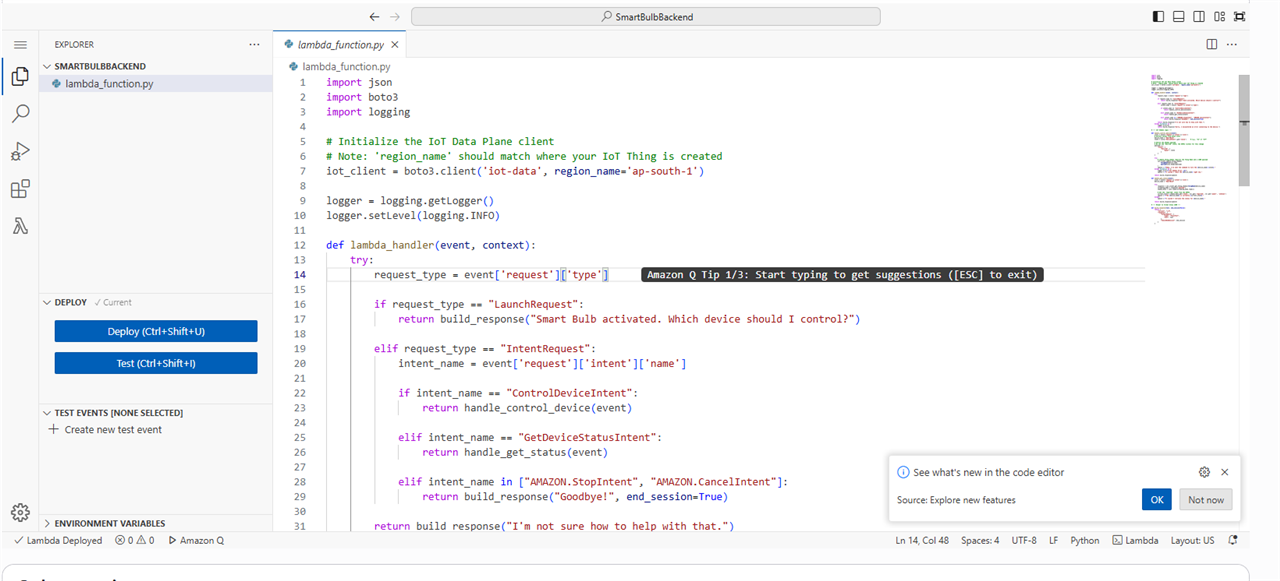Screen dimensions: 1280x581
Task: Click Lambda terminal item in status bar
Action: [1135, 540]
